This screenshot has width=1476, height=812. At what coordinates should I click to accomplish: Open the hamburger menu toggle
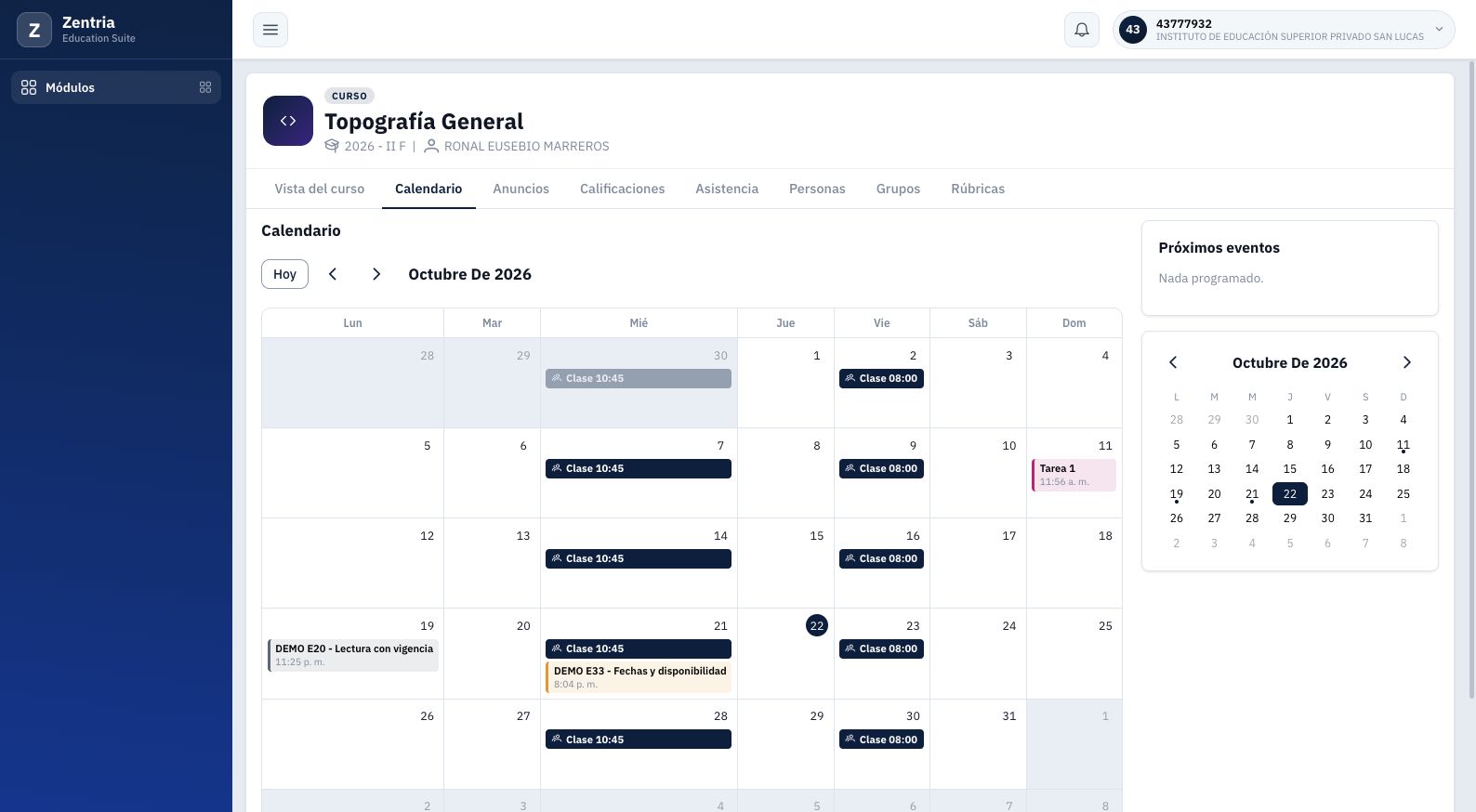pos(270,30)
